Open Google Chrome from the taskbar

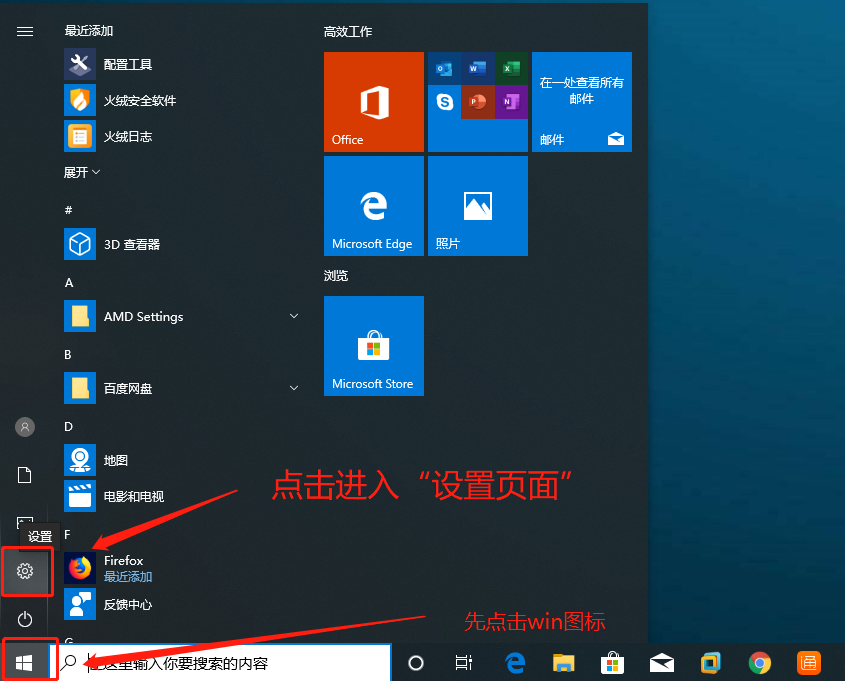(760, 662)
